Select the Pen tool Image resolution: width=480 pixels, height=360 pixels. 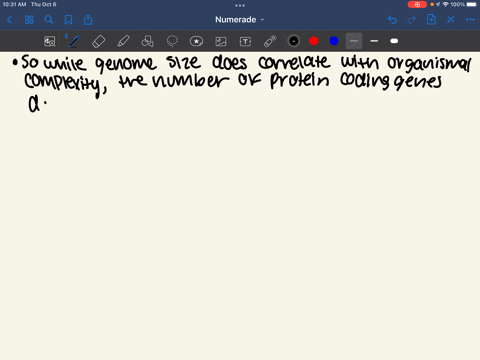[74, 41]
